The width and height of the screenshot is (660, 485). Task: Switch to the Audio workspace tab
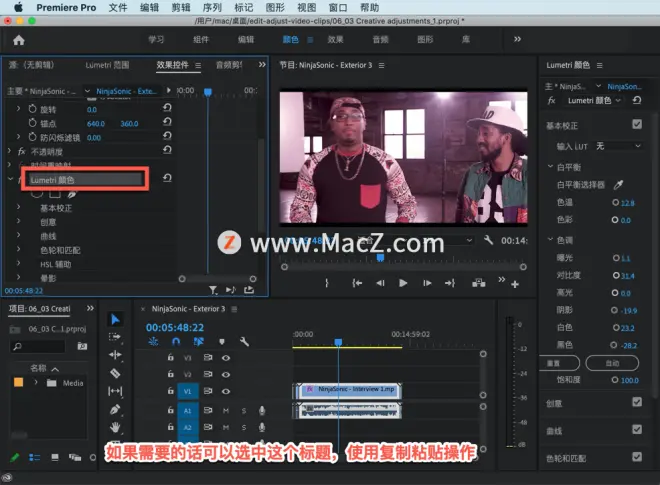coord(380,40)
